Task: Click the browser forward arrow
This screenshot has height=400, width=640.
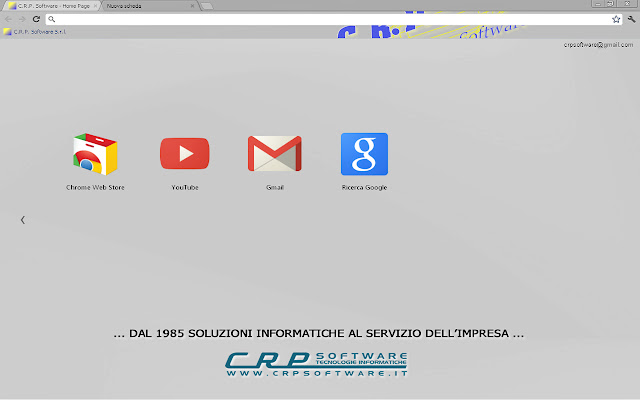Action: pyautogui.click(x=22, y=19)
